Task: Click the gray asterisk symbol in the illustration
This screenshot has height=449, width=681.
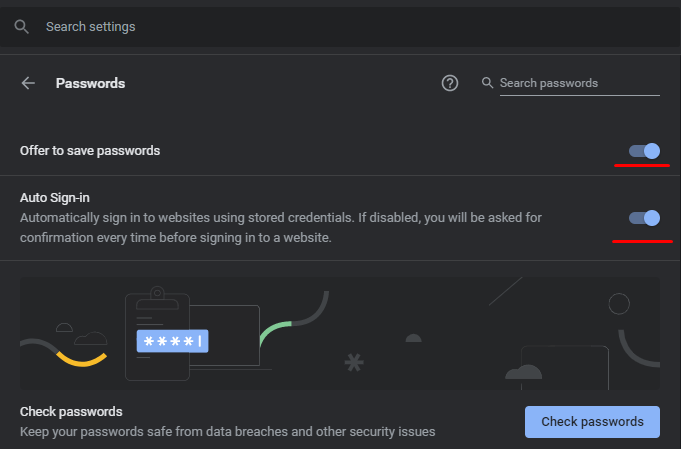Action: tap(354, 363)
